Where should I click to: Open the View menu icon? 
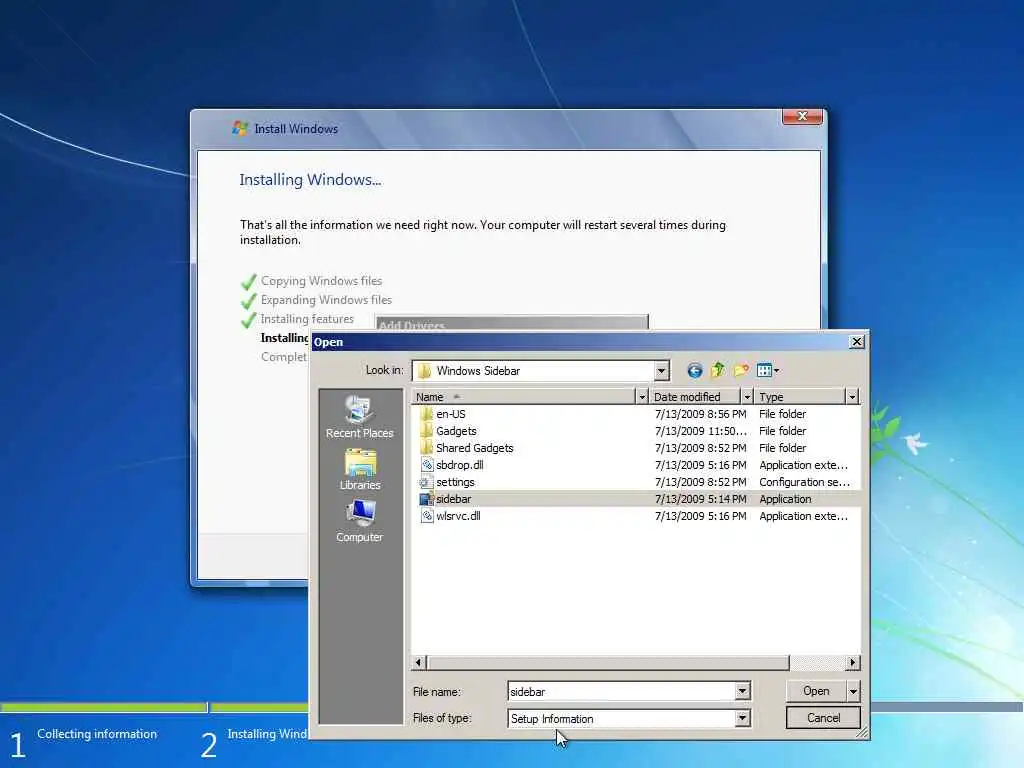tap(768, 371)
